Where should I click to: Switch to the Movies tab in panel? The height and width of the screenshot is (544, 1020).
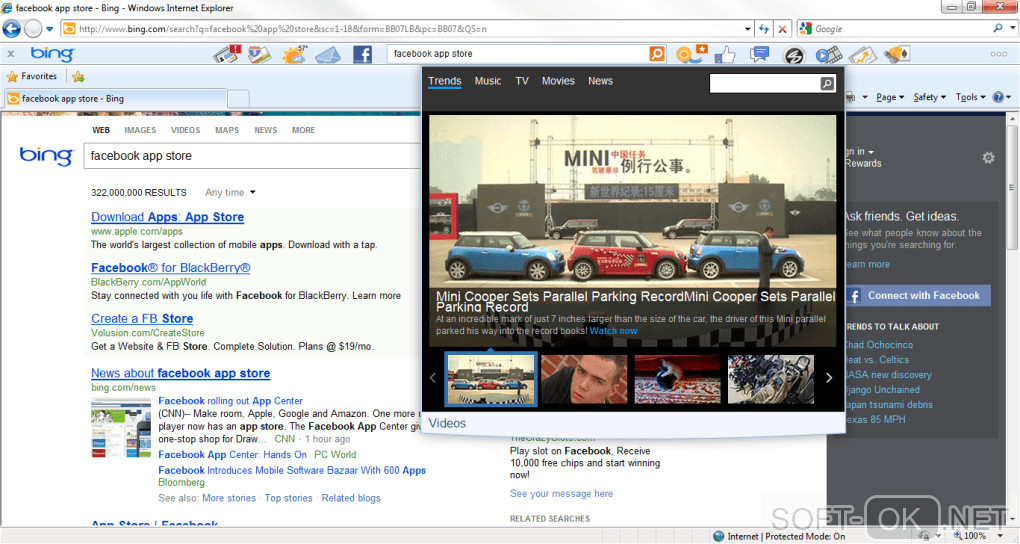coord(558,81)
